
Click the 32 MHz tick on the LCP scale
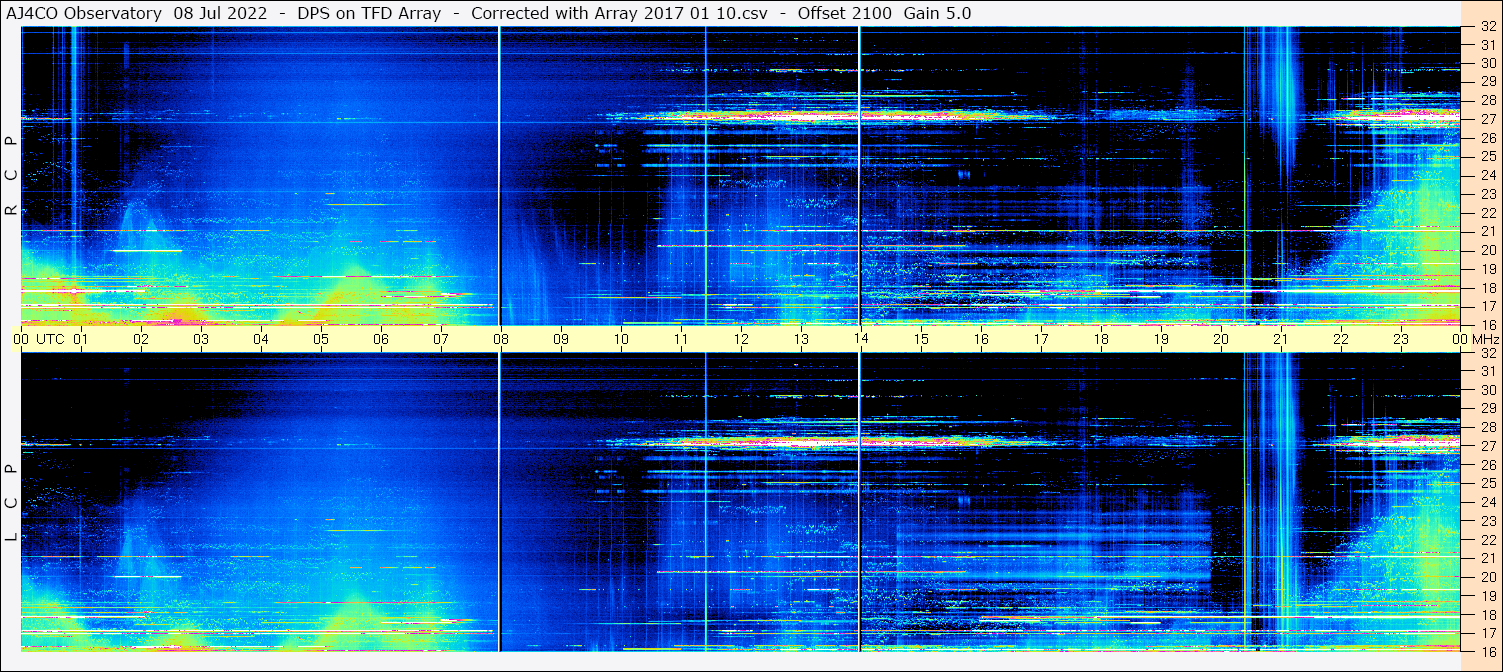tap(1487, 352)
